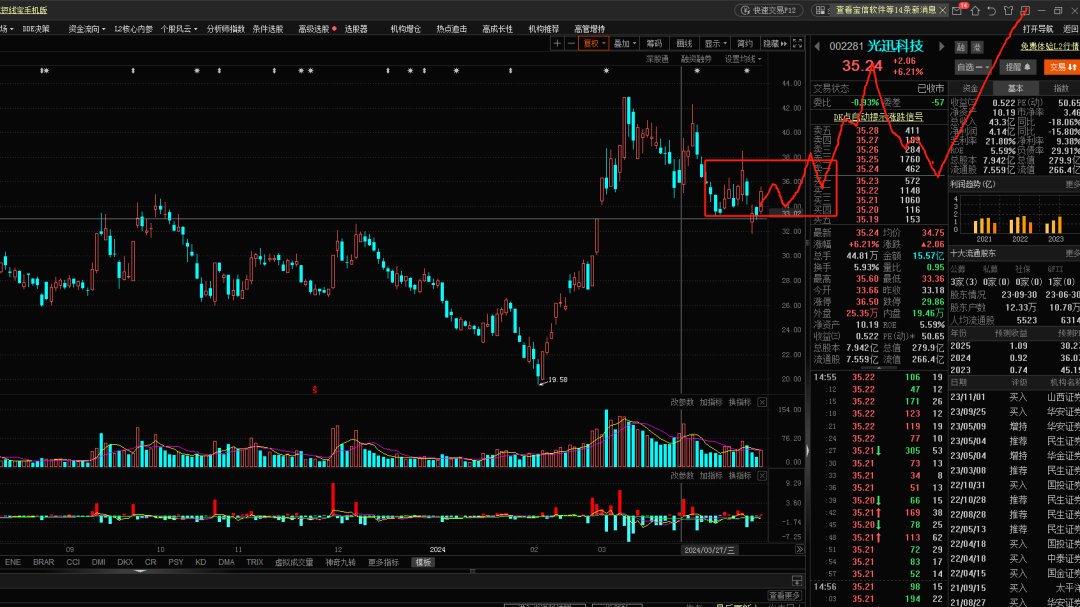The width and height of the screenshot is (1080, 607).
Task: Select the 神奇九转 indicator tab
Action: coord(340,562)
